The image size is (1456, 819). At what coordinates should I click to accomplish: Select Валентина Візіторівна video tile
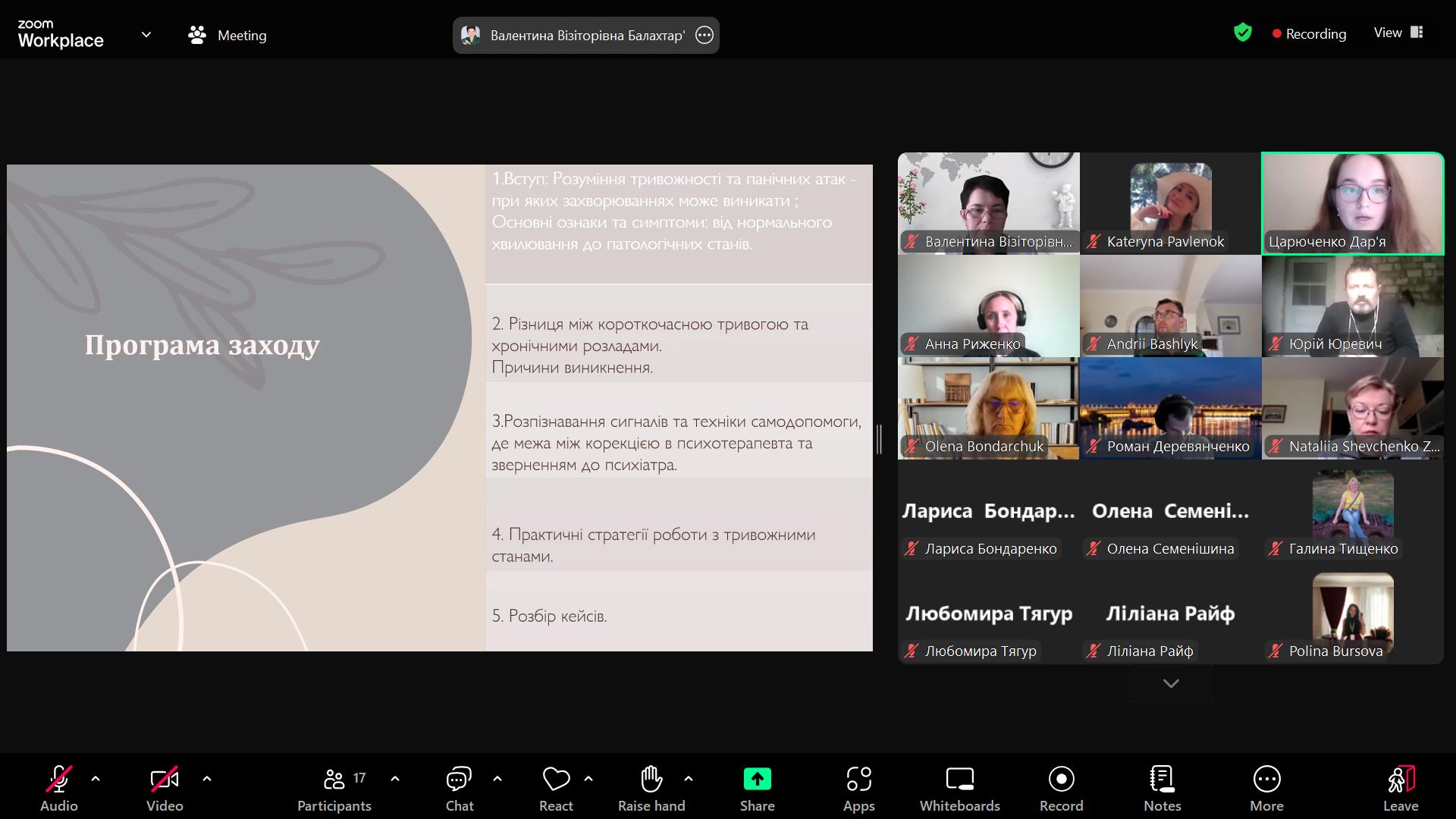click(988, 203)
